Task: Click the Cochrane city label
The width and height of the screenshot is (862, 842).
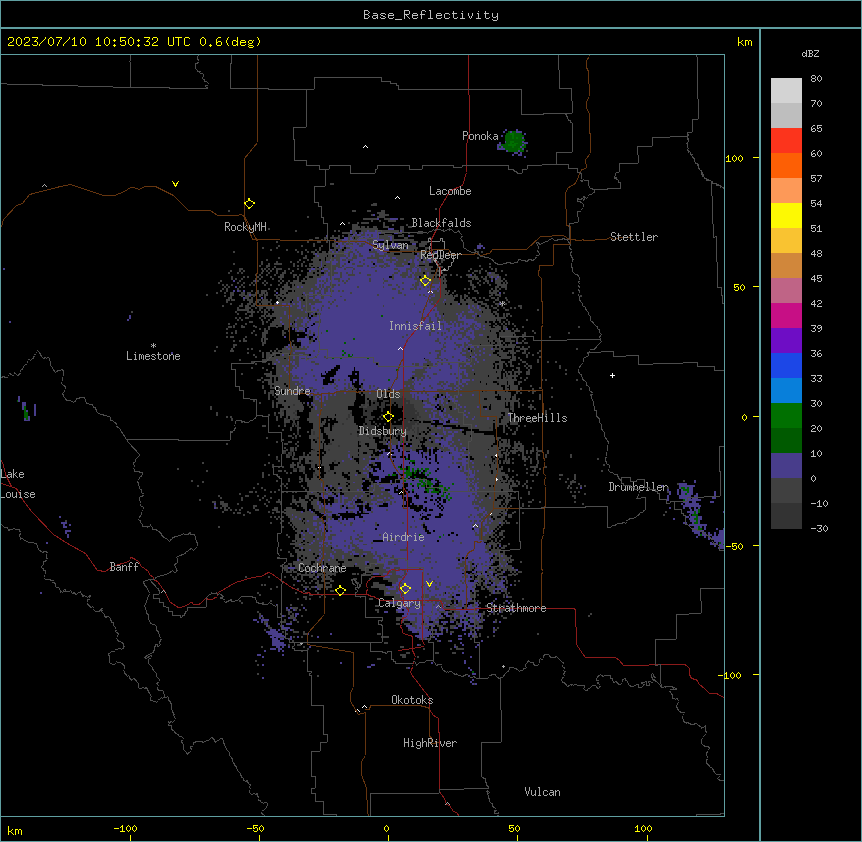Action: (x=322, y=568)
